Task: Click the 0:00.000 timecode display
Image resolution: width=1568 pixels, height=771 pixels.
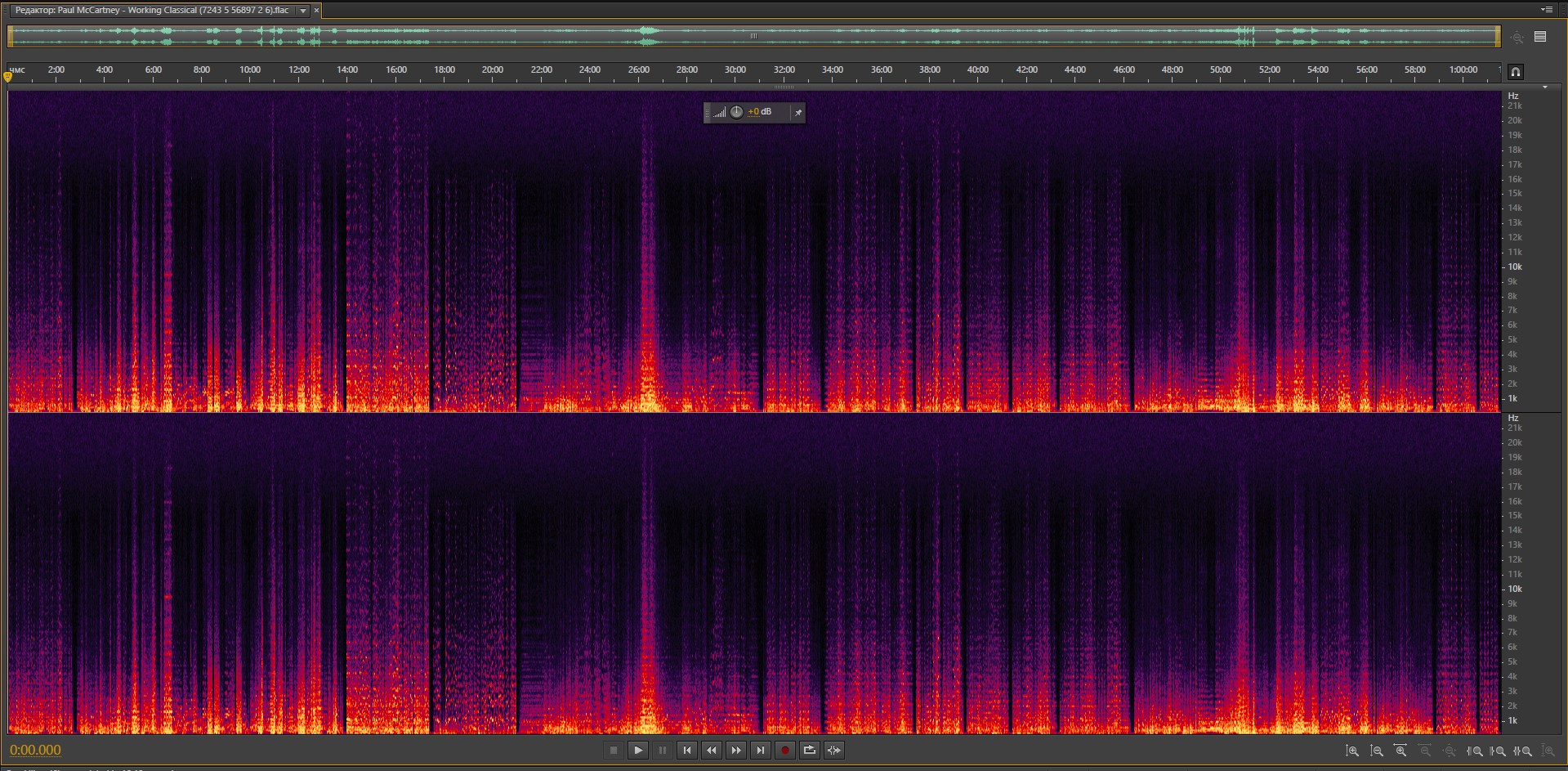Action: pyautogui.click(x=35, y=751)
